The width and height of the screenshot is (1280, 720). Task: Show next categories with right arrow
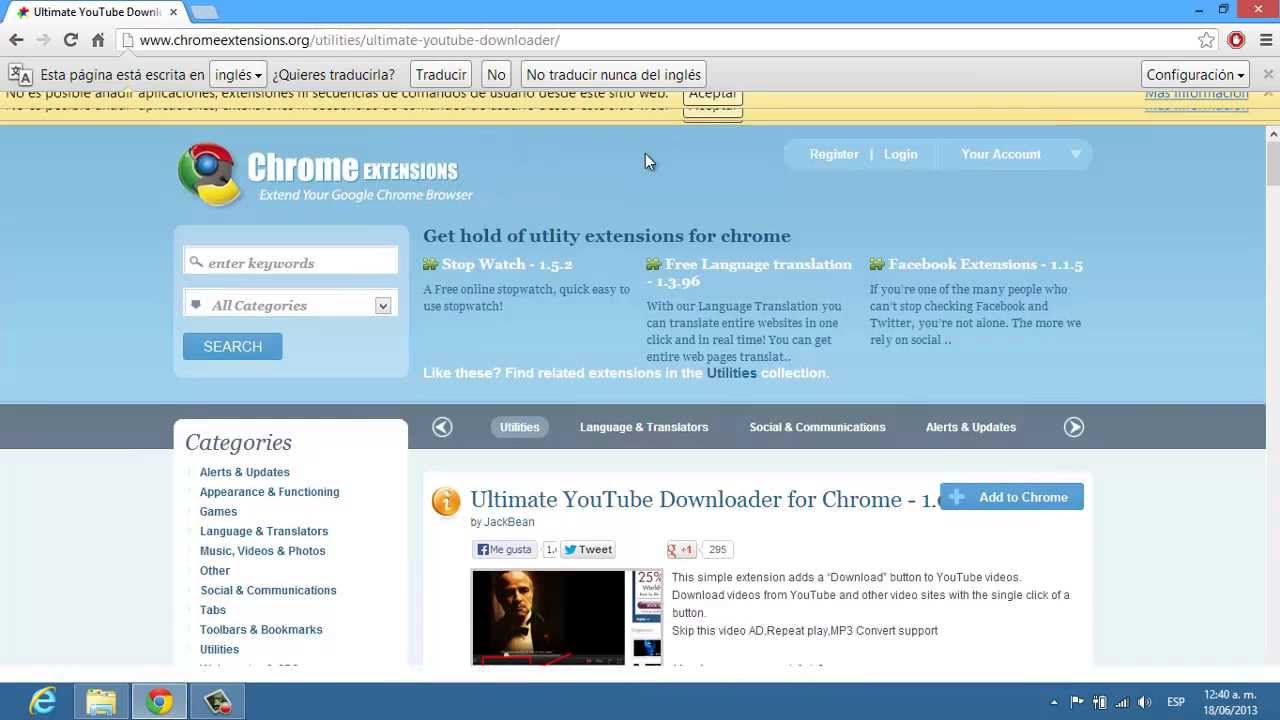1074,427
